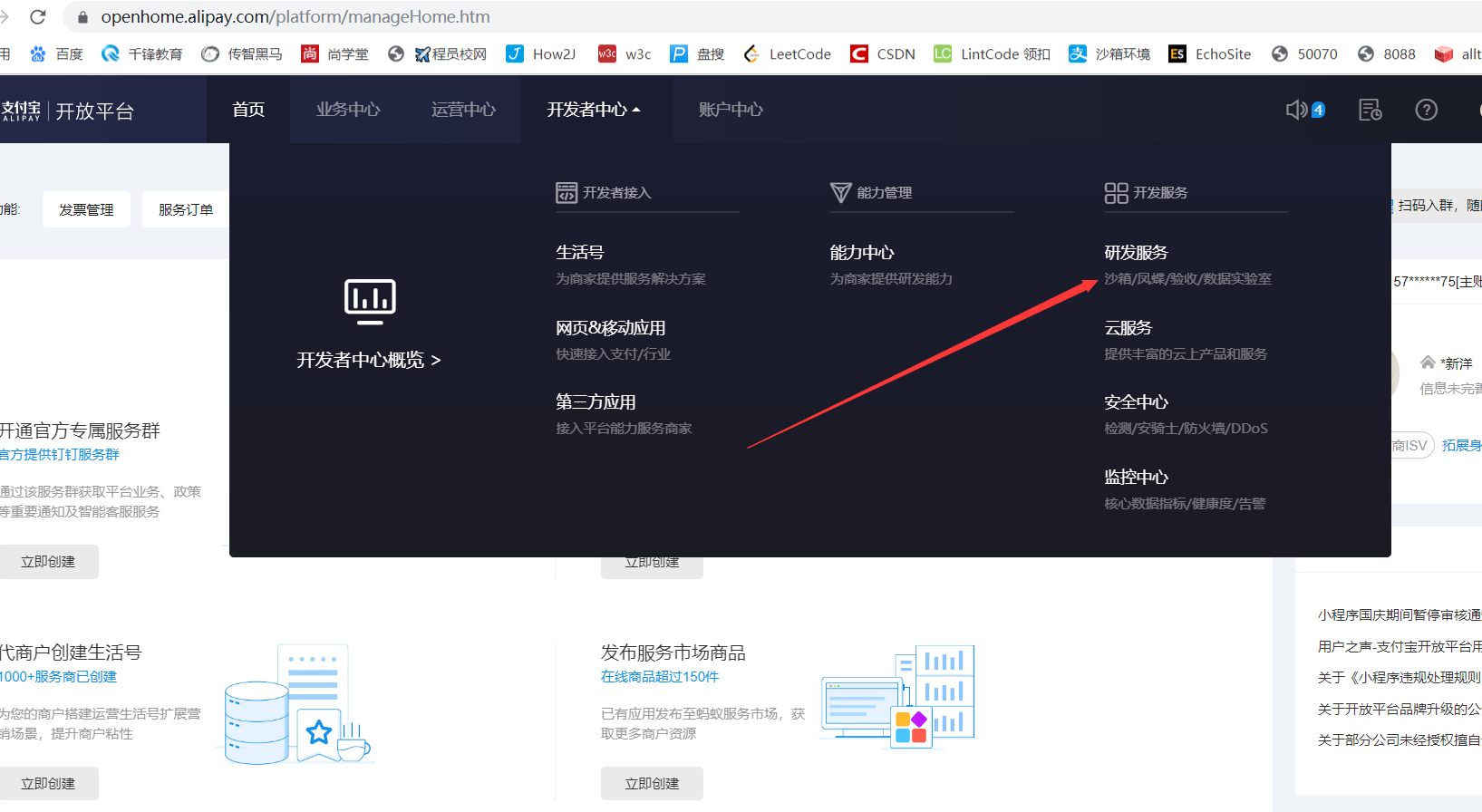Screen dimensions: 1482x812
Task: Open the LeetCode bookmark
Action: point(787,54)
